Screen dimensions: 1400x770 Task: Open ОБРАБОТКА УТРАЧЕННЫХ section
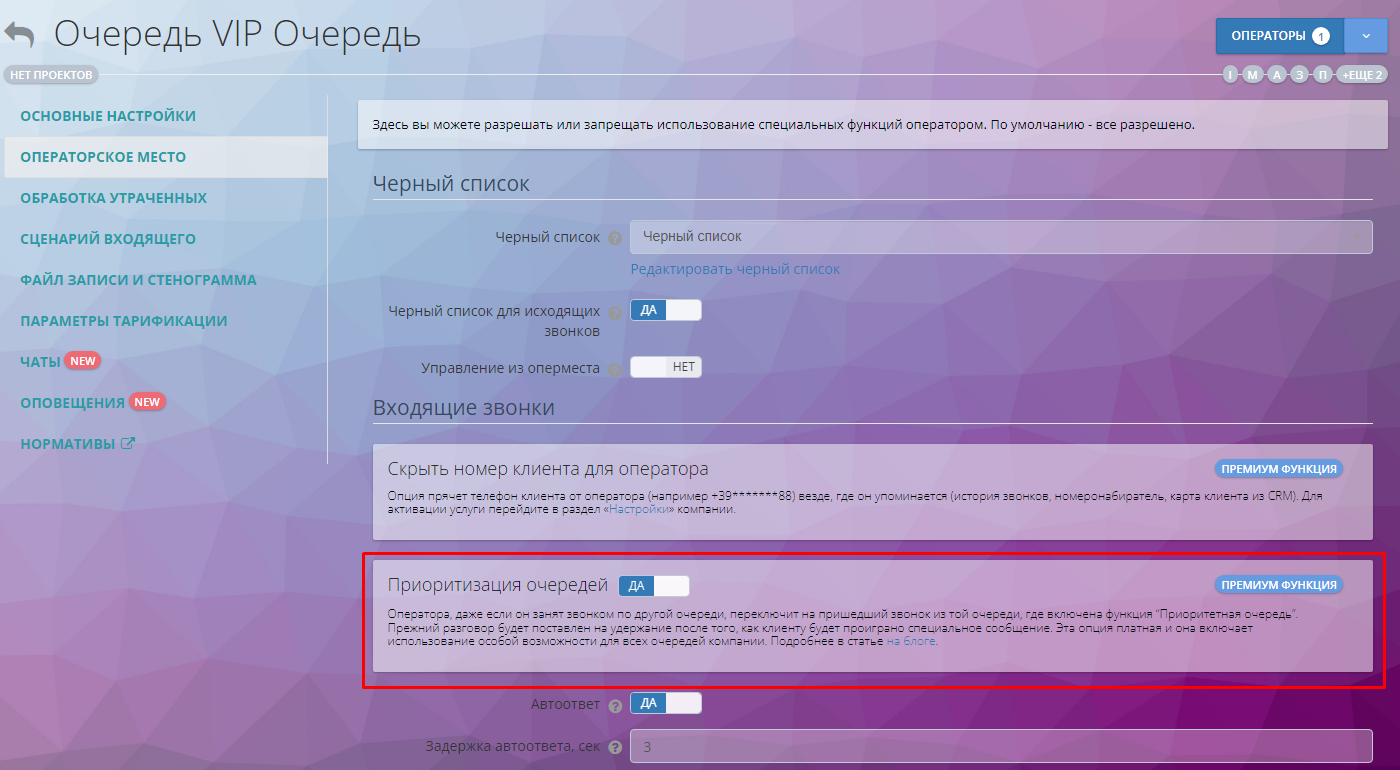[x=114, y=198]
